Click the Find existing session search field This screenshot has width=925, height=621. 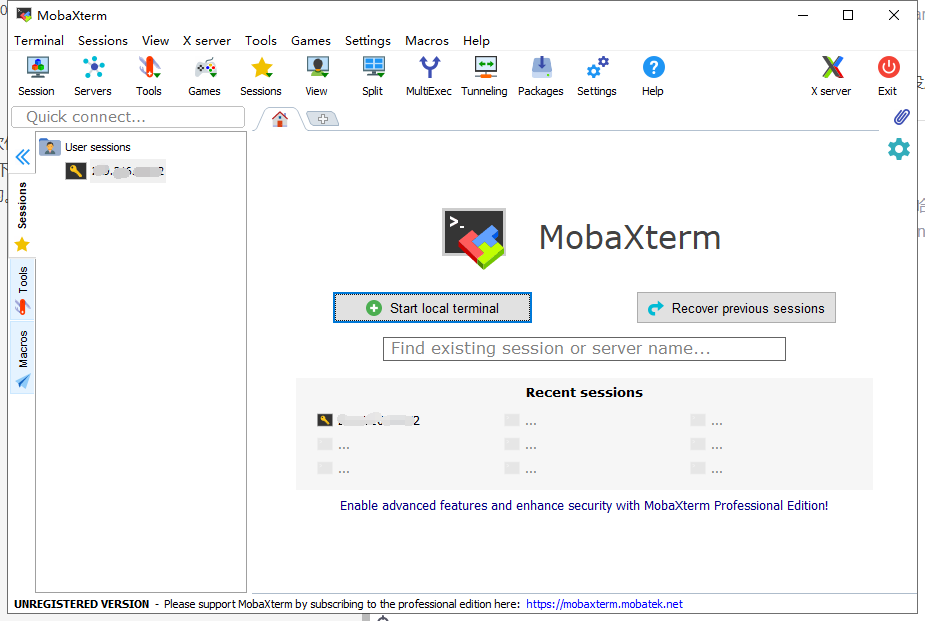(584, 349)
